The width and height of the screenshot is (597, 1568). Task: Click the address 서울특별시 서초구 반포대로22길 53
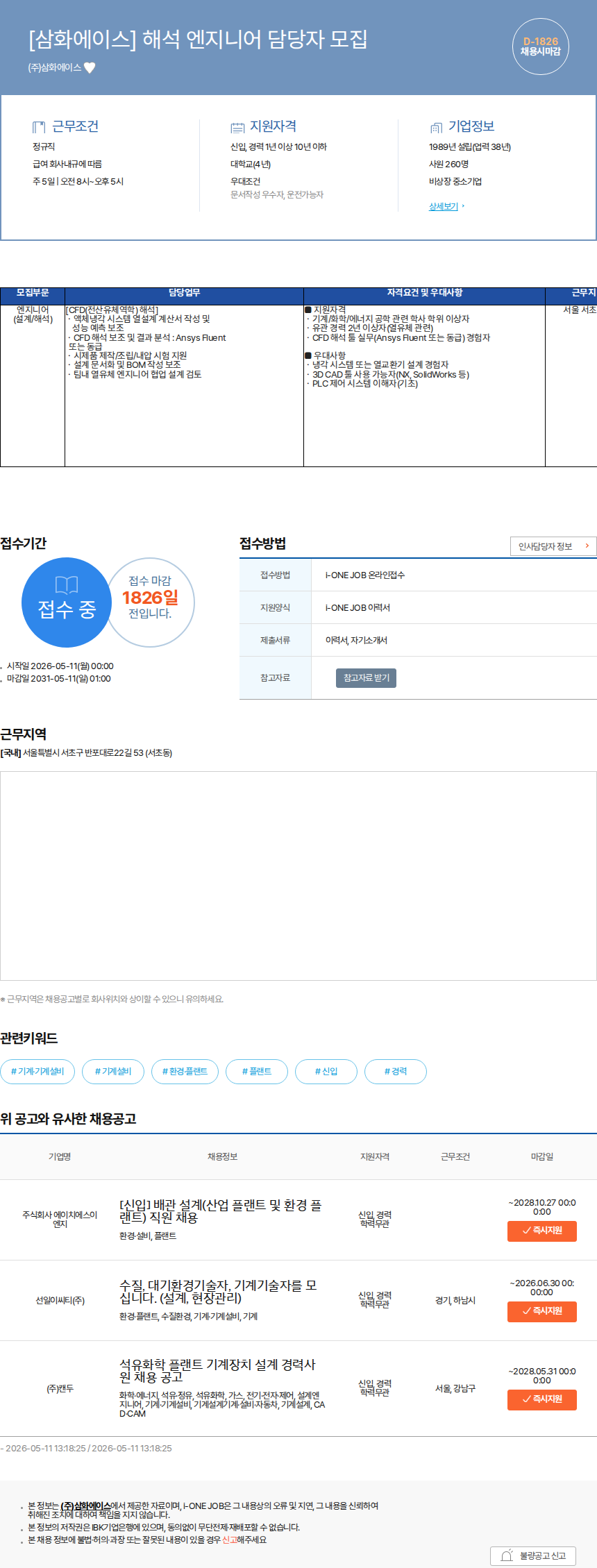97,752
